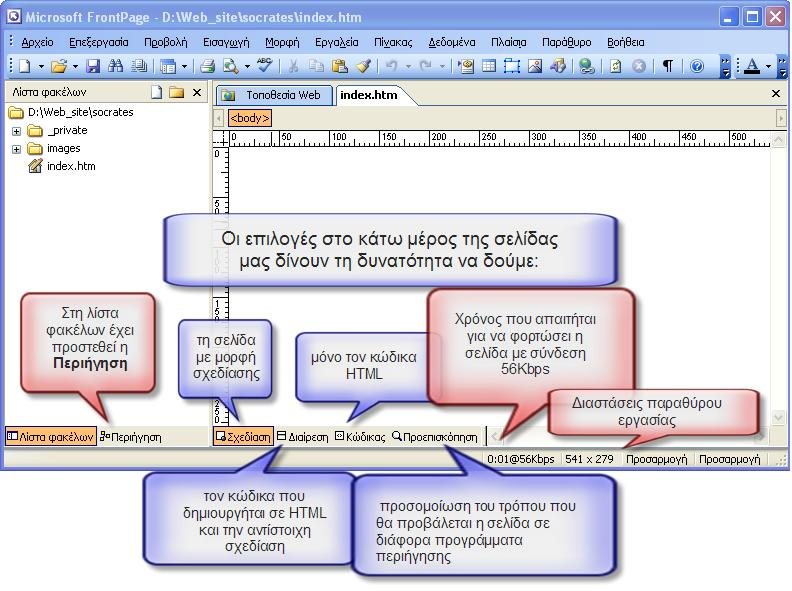Click the Insert Table icon
Viewport: 792px width, 591px height.
488,66
